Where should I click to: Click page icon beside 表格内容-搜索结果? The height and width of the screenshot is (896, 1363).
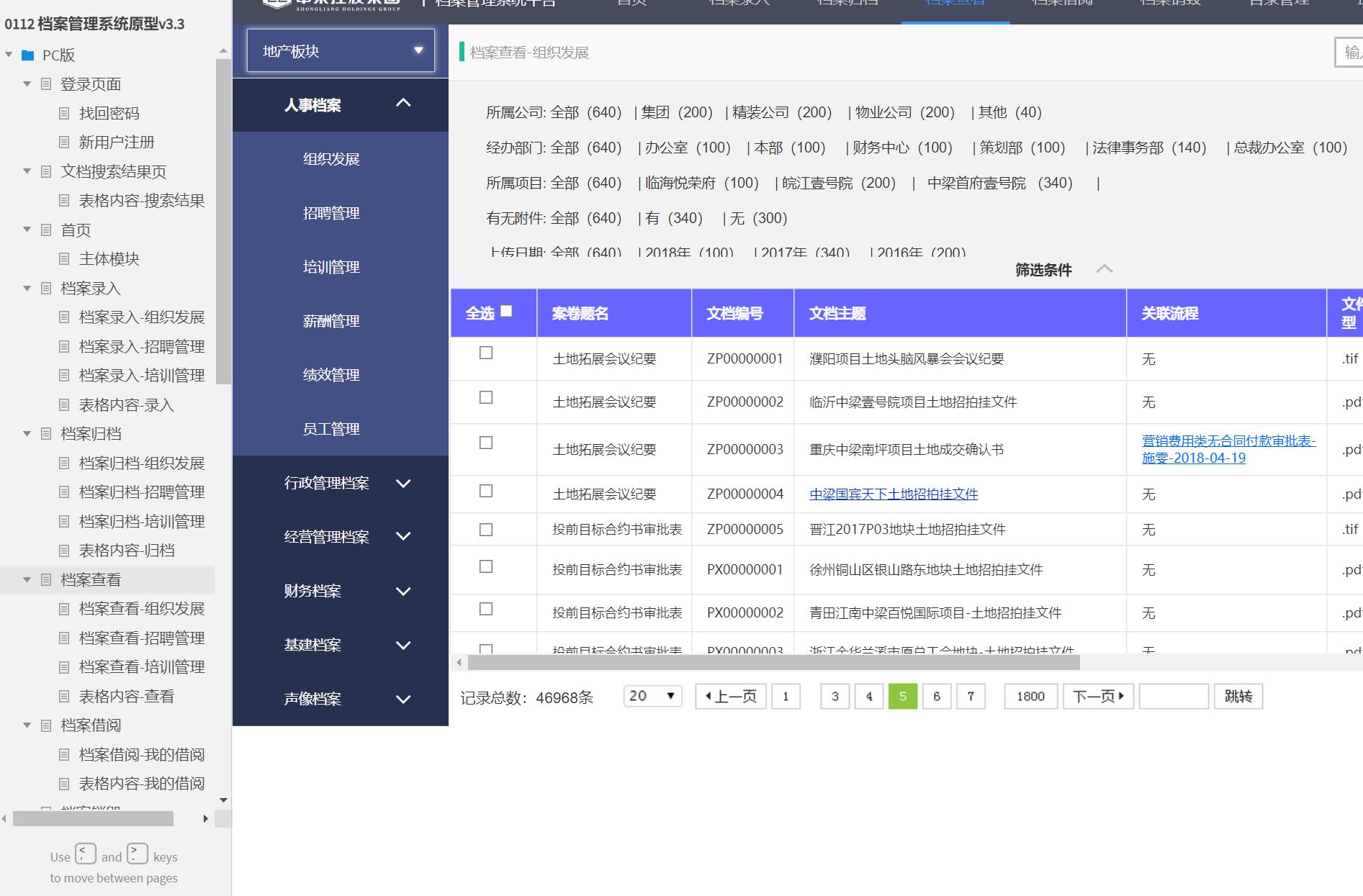[64, 201]
